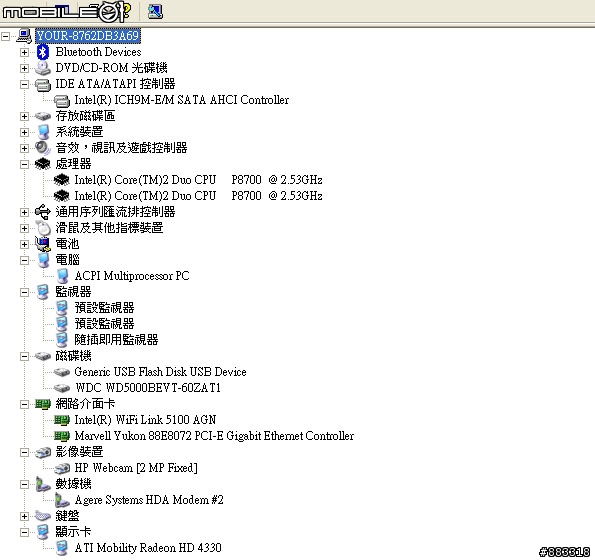
Task: Click the 鍵盤 keyboard category icon
Action: tap(43, 516)
